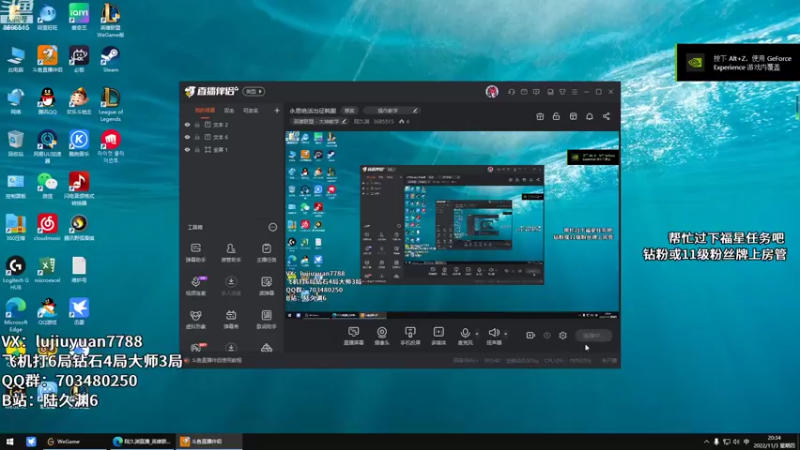
Task: Open 弹幕秀 tool in toolbox
Action: pos(231,319)
